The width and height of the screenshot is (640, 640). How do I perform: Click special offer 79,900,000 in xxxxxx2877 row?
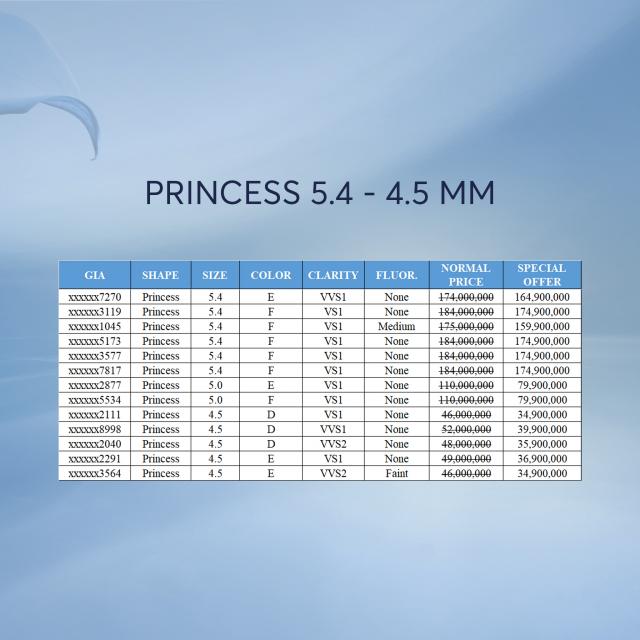(542, 385)
